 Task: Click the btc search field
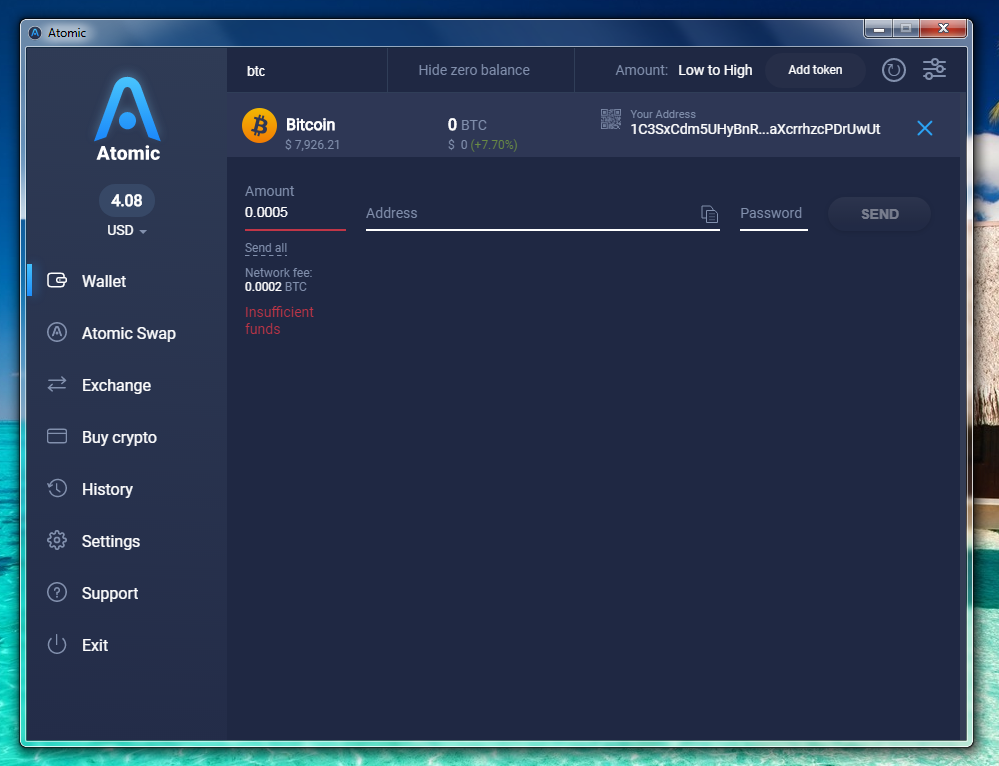307,71
